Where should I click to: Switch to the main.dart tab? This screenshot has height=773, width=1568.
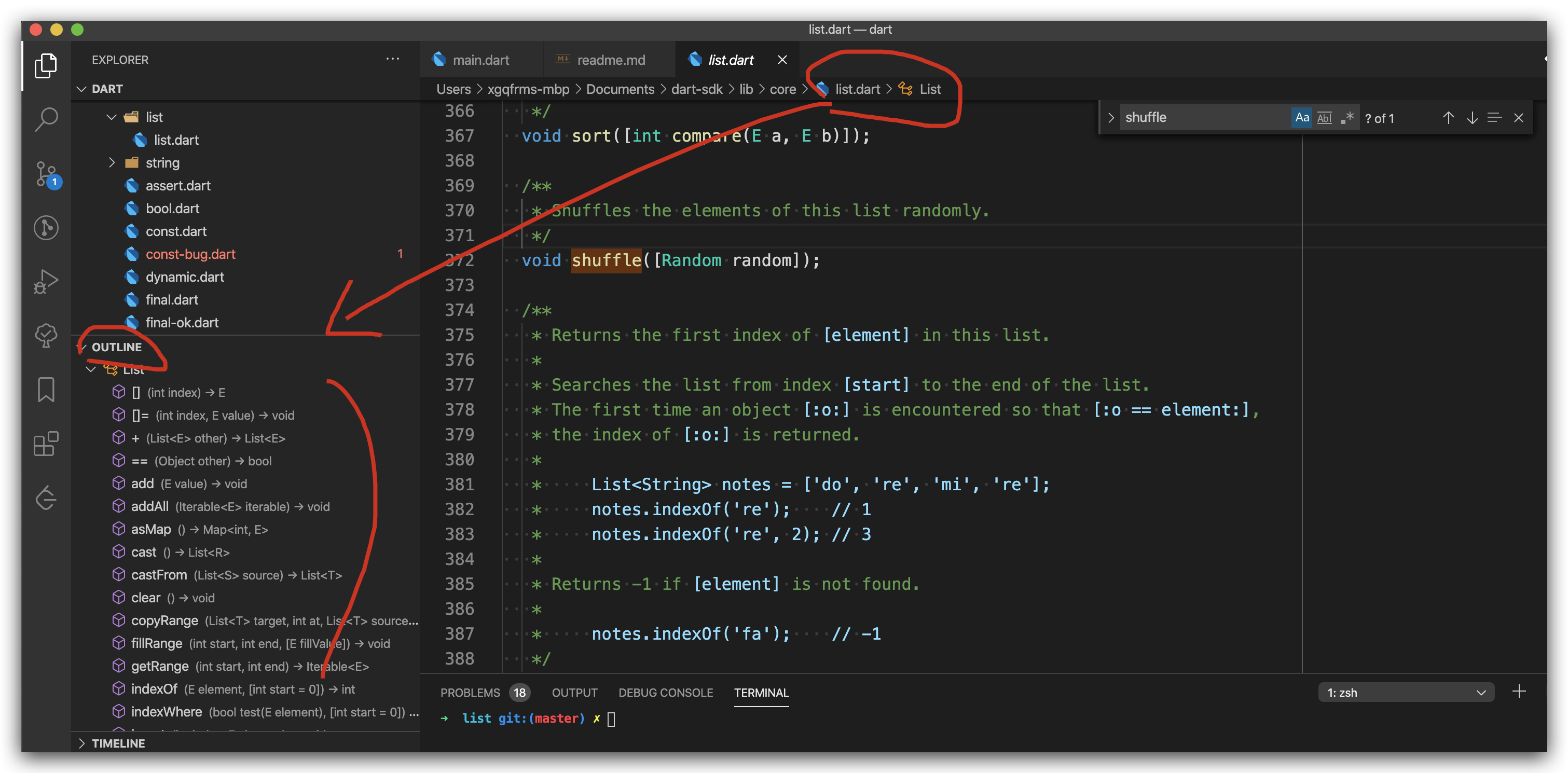tap(480, 60)
